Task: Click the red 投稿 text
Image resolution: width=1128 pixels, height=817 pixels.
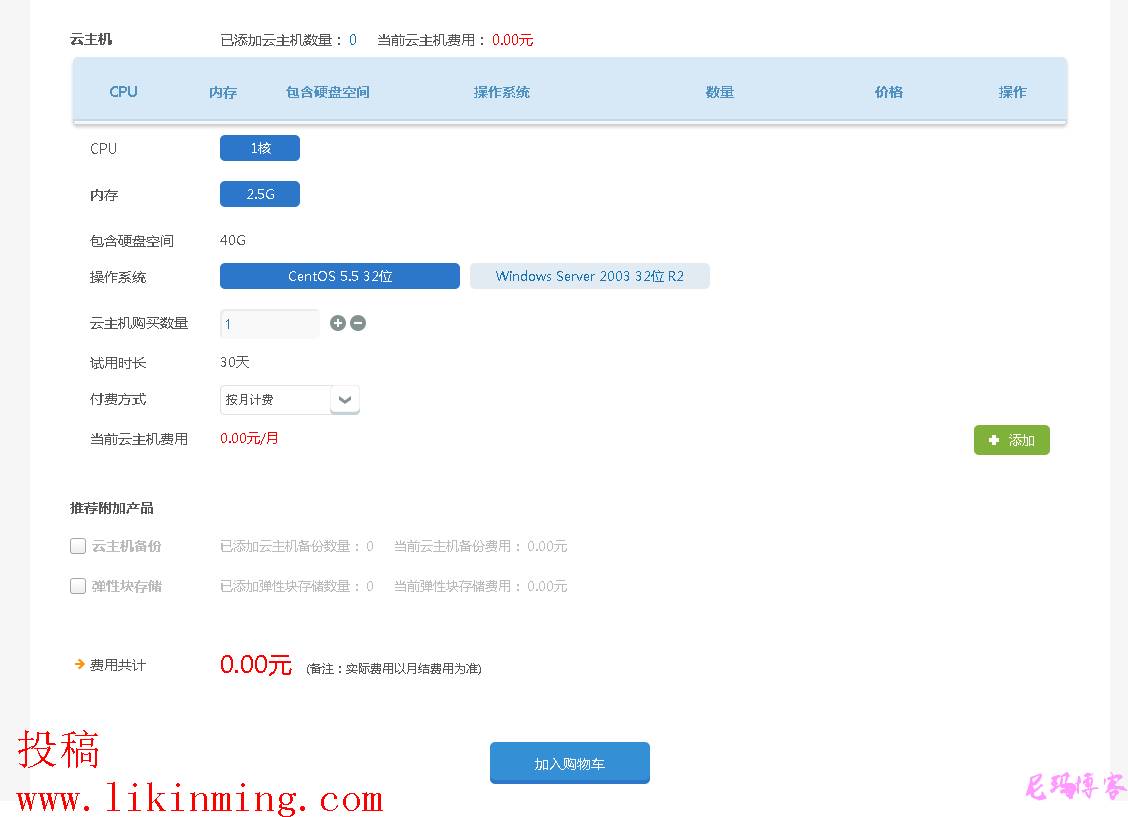Action: coord(59,749)
